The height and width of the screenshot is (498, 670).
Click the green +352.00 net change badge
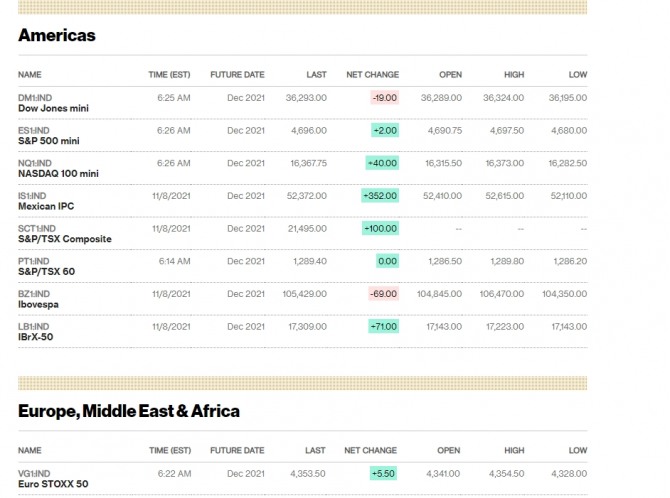coord(379,196)
